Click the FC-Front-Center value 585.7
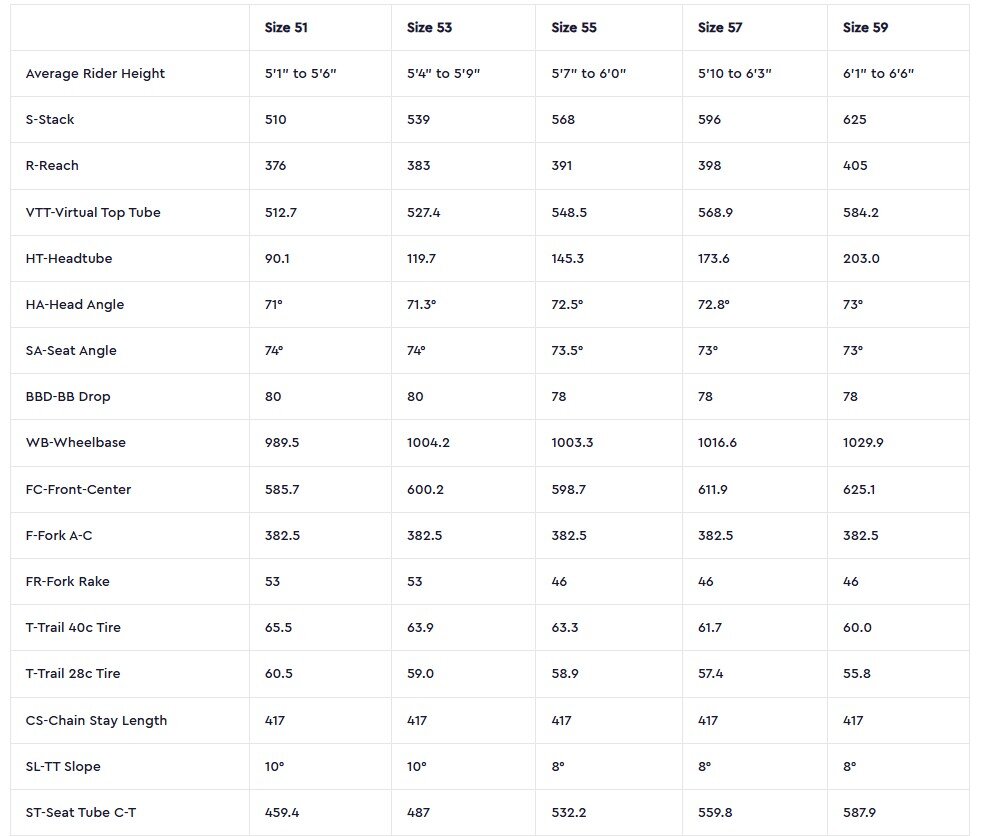This screenshot has height=836, width=1008. (x=281, y=489)
